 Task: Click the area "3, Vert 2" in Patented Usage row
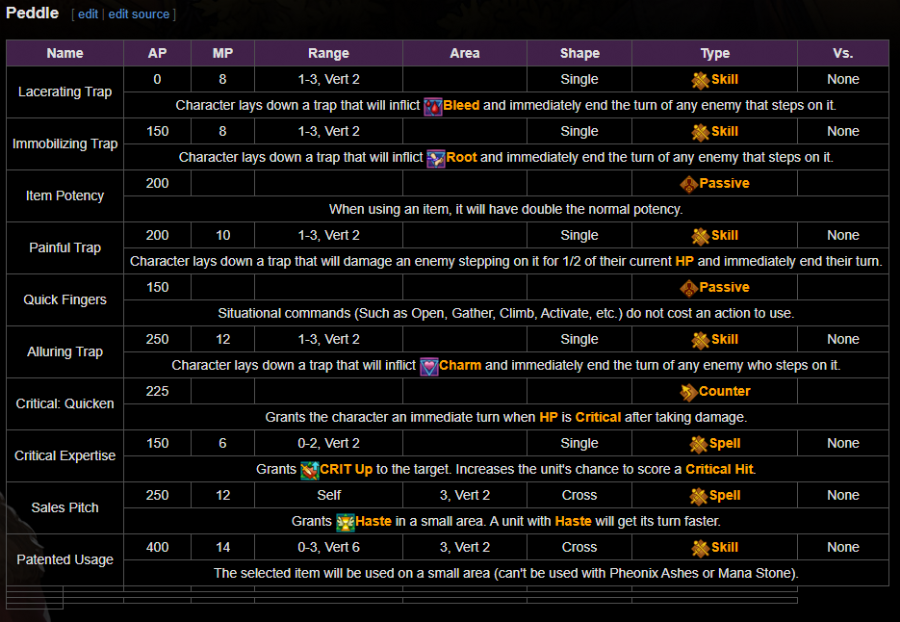464,547
